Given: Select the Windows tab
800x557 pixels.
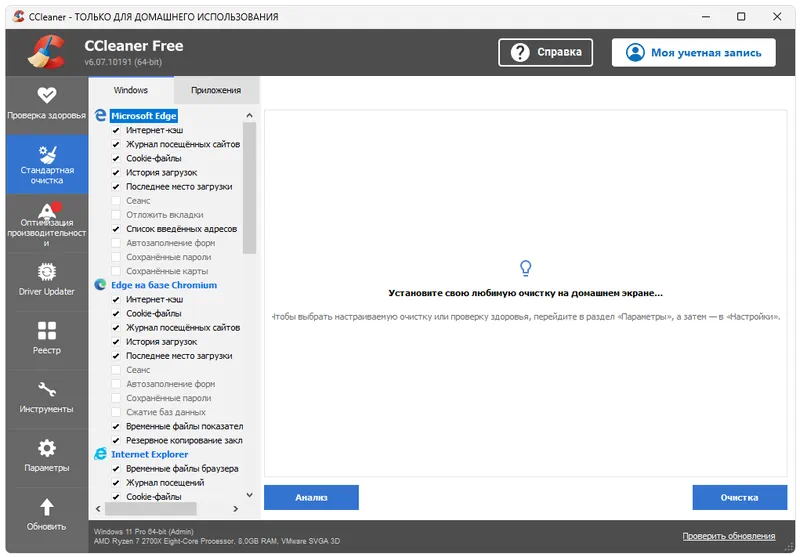Looking at the screenshot, I should [x=131, y=90].
